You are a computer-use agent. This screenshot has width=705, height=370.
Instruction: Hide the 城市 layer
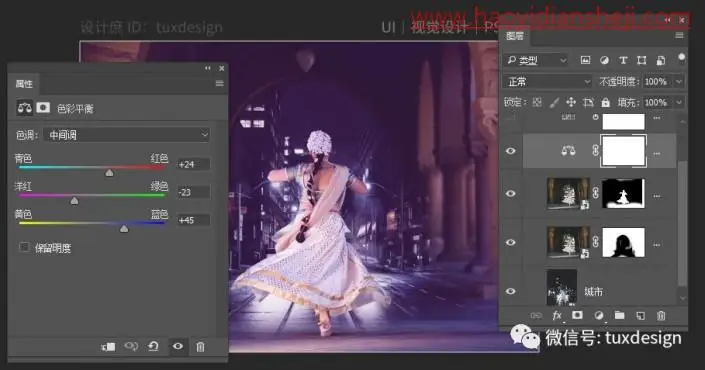pos(510,291)
